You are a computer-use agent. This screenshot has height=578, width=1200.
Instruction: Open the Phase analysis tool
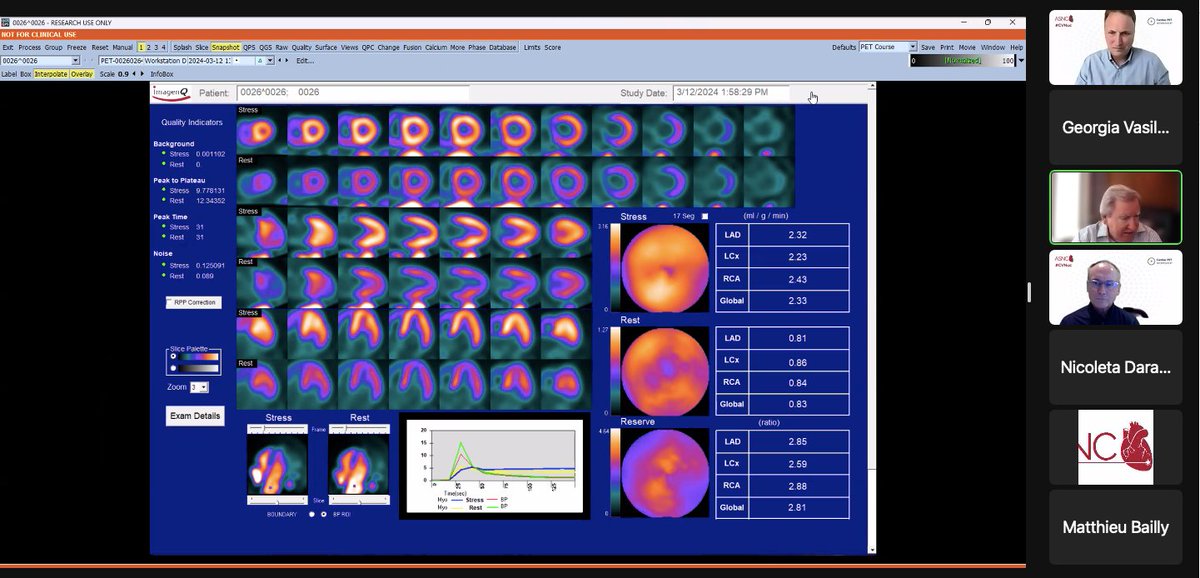[477, 47]
